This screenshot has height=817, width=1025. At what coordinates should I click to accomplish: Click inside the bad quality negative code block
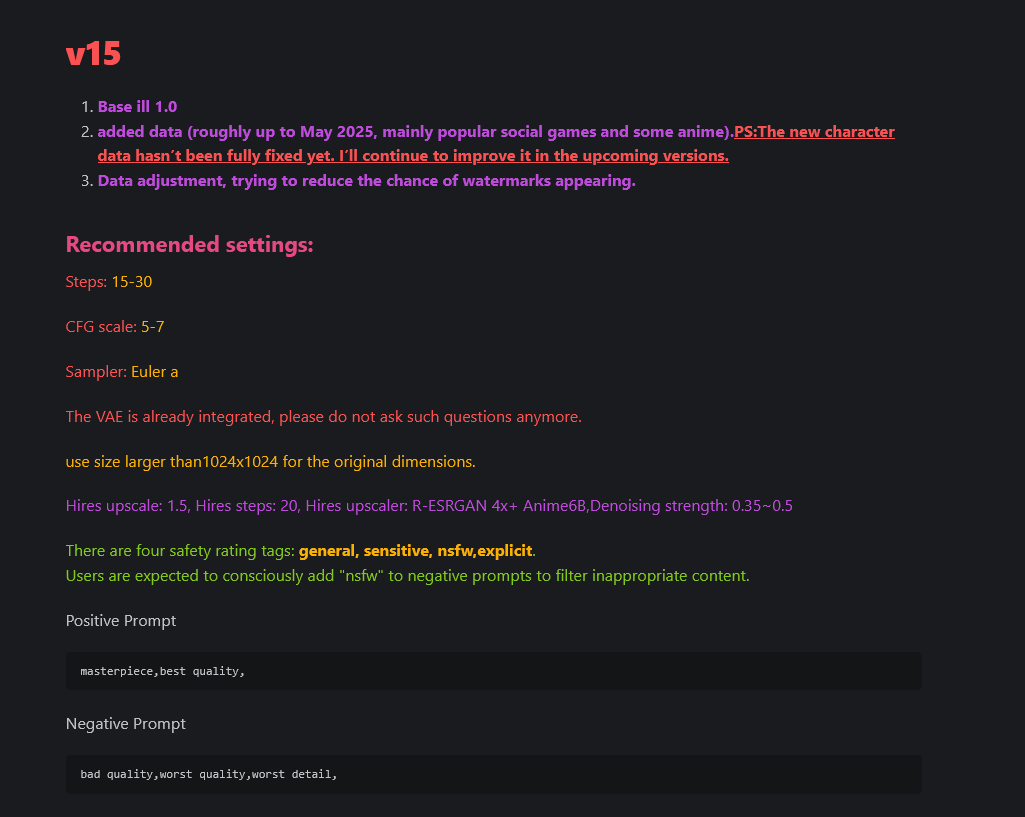pos(494,775)
